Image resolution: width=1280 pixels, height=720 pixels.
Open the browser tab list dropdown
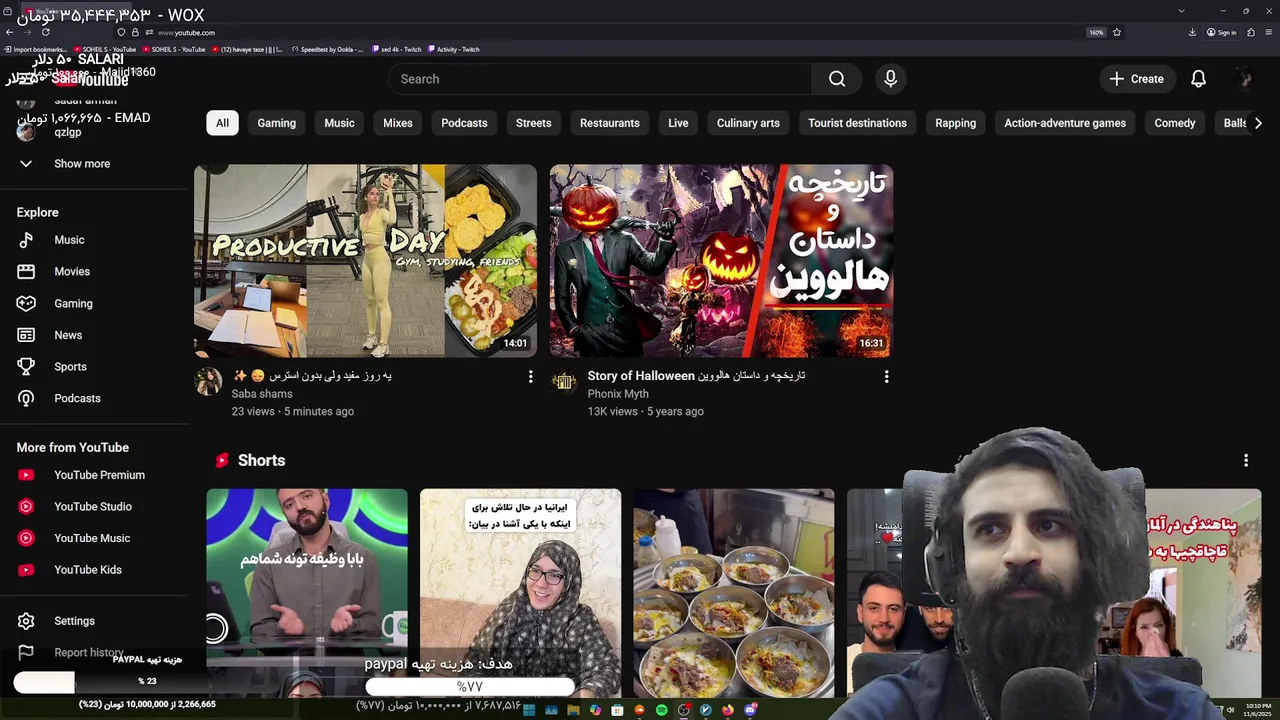tap(1181, 10)
